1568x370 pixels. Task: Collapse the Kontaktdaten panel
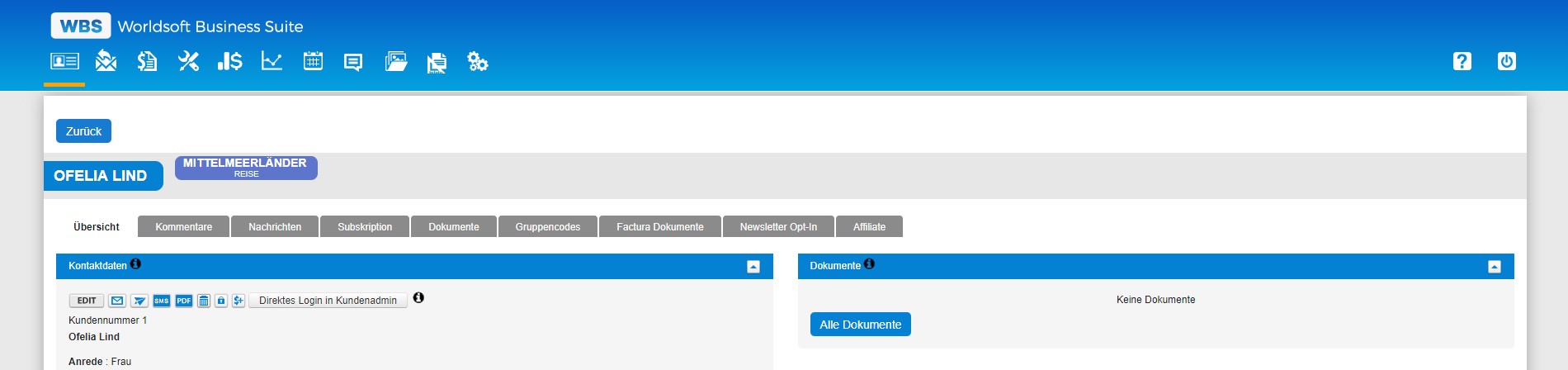753,267
